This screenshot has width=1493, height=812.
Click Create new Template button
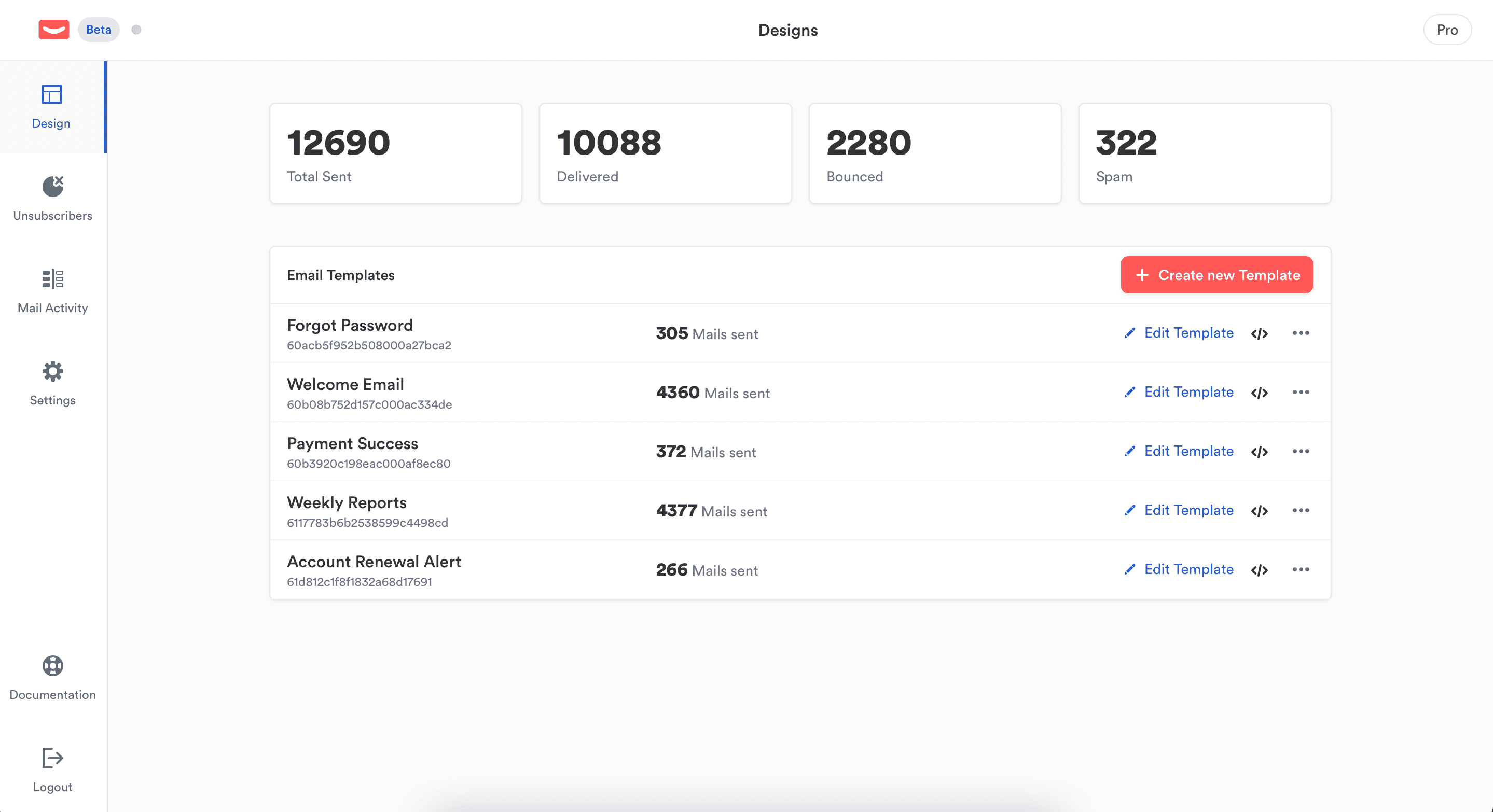pyautogui.click(x=1216, y=275)
